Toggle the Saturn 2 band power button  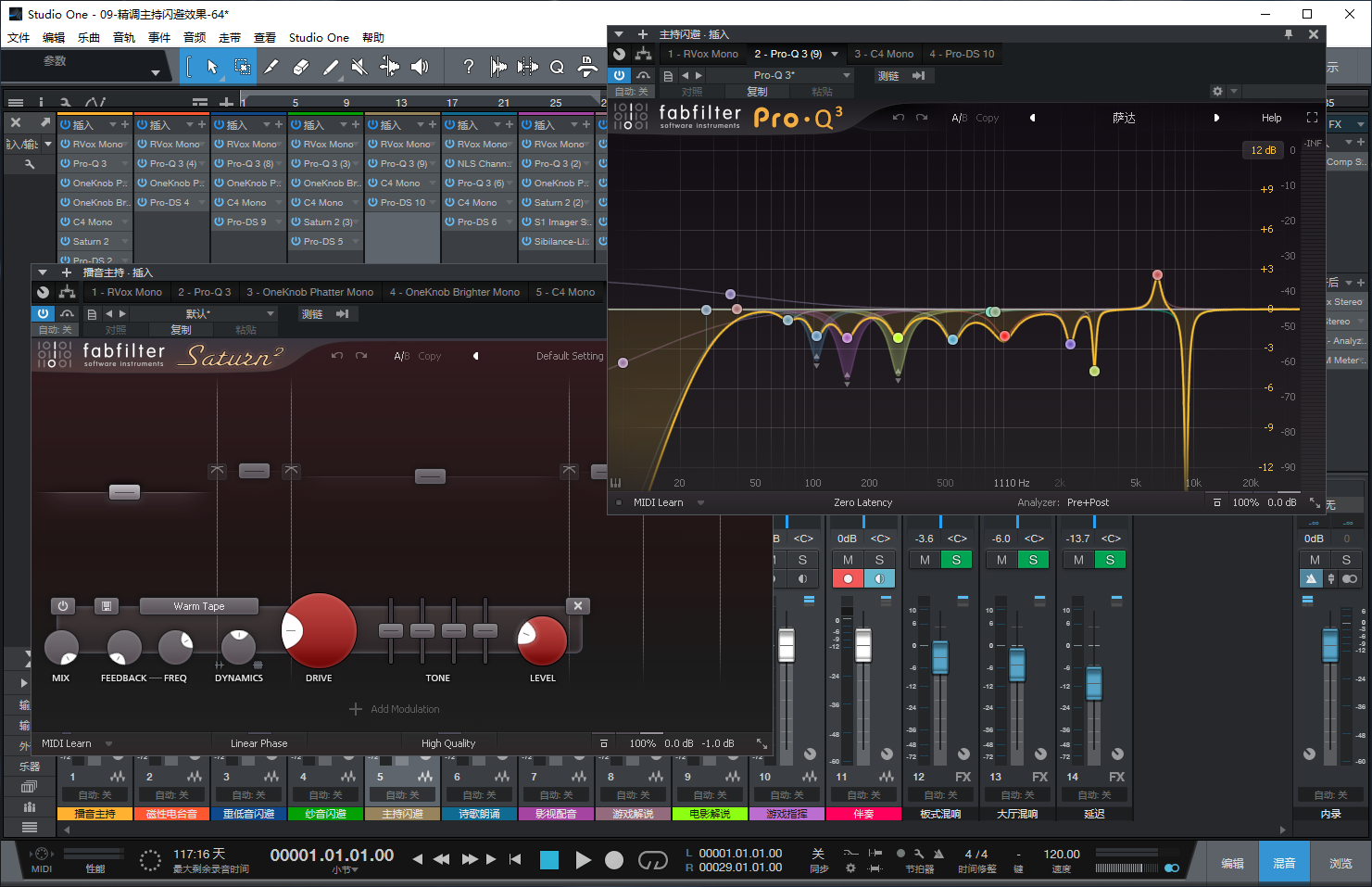tap(63, 606)
